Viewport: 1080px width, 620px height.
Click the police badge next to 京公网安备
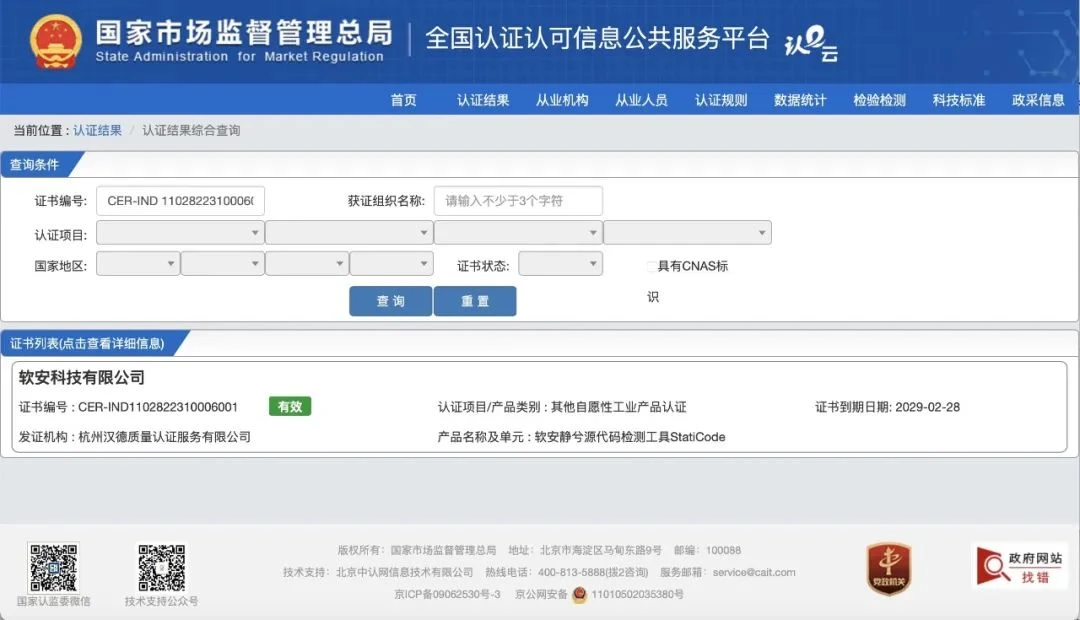[579, 594]
